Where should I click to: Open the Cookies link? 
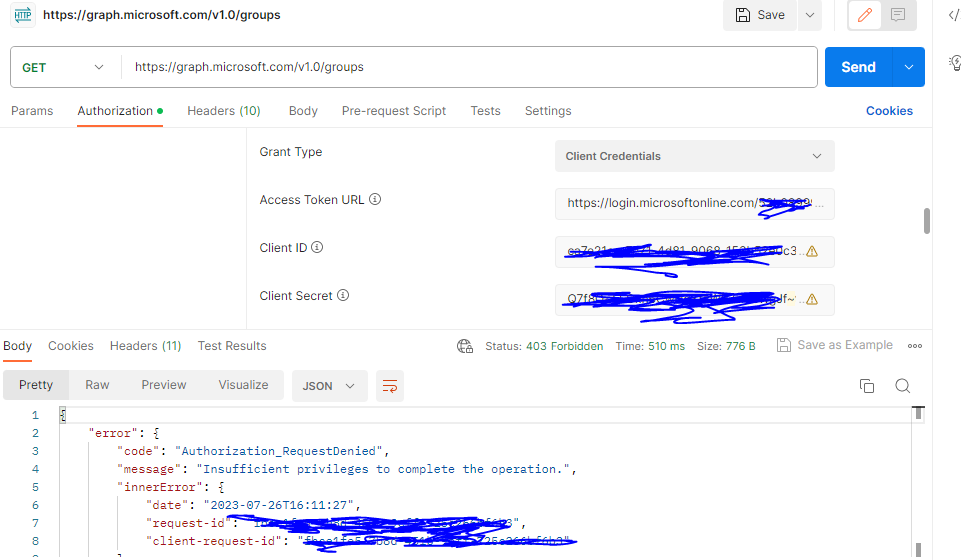point(889,111)
